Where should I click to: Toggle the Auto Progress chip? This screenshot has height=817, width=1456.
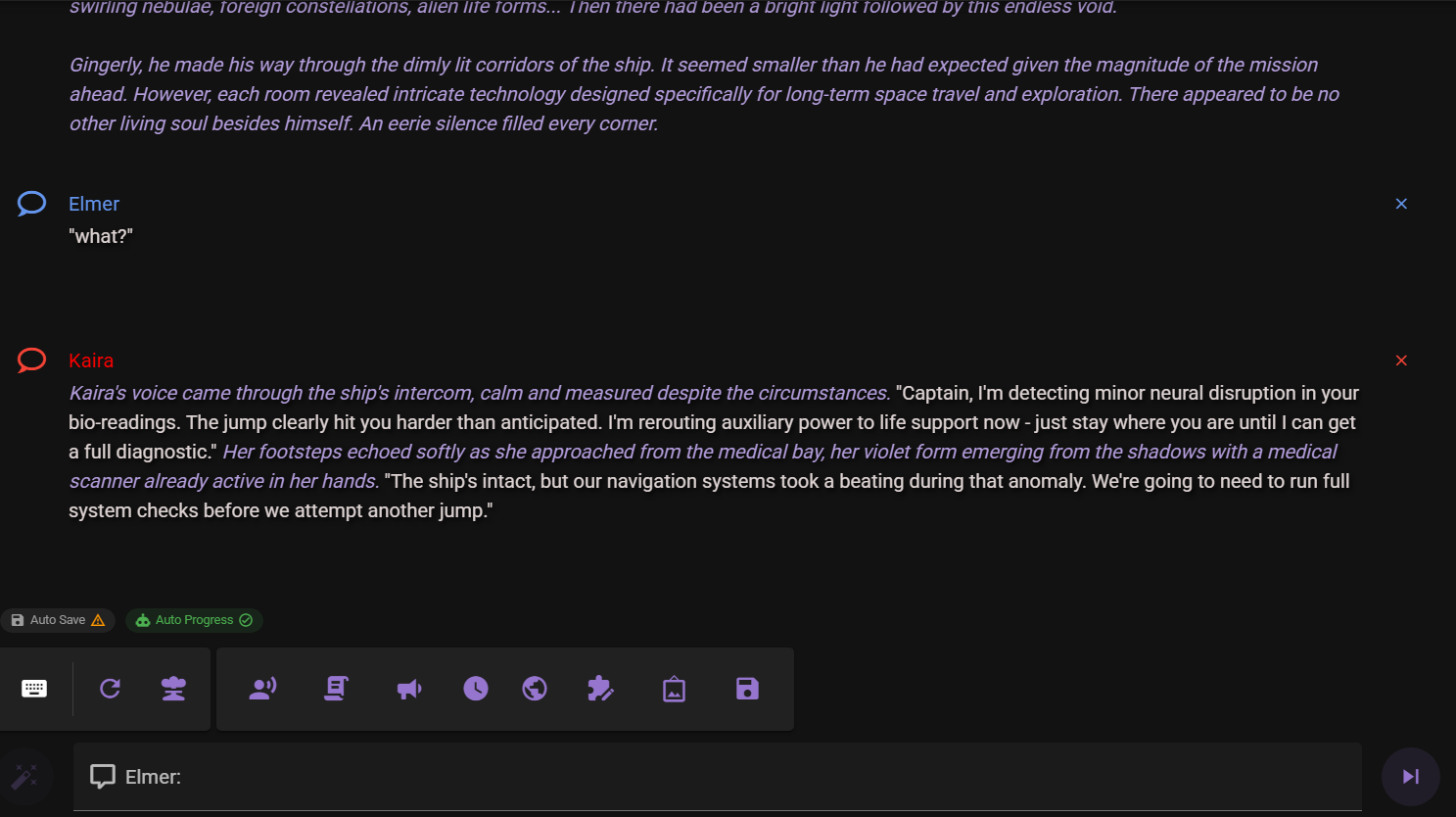194,620
